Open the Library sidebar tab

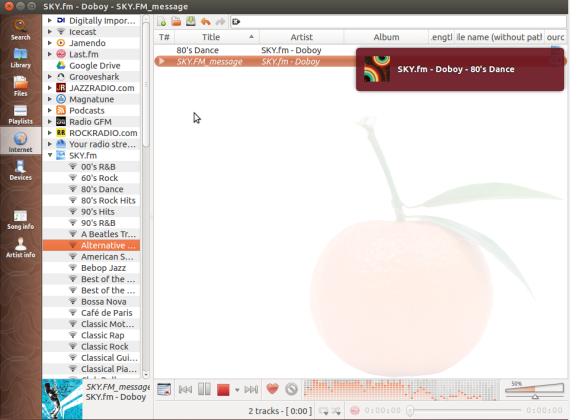click(20, 58)
